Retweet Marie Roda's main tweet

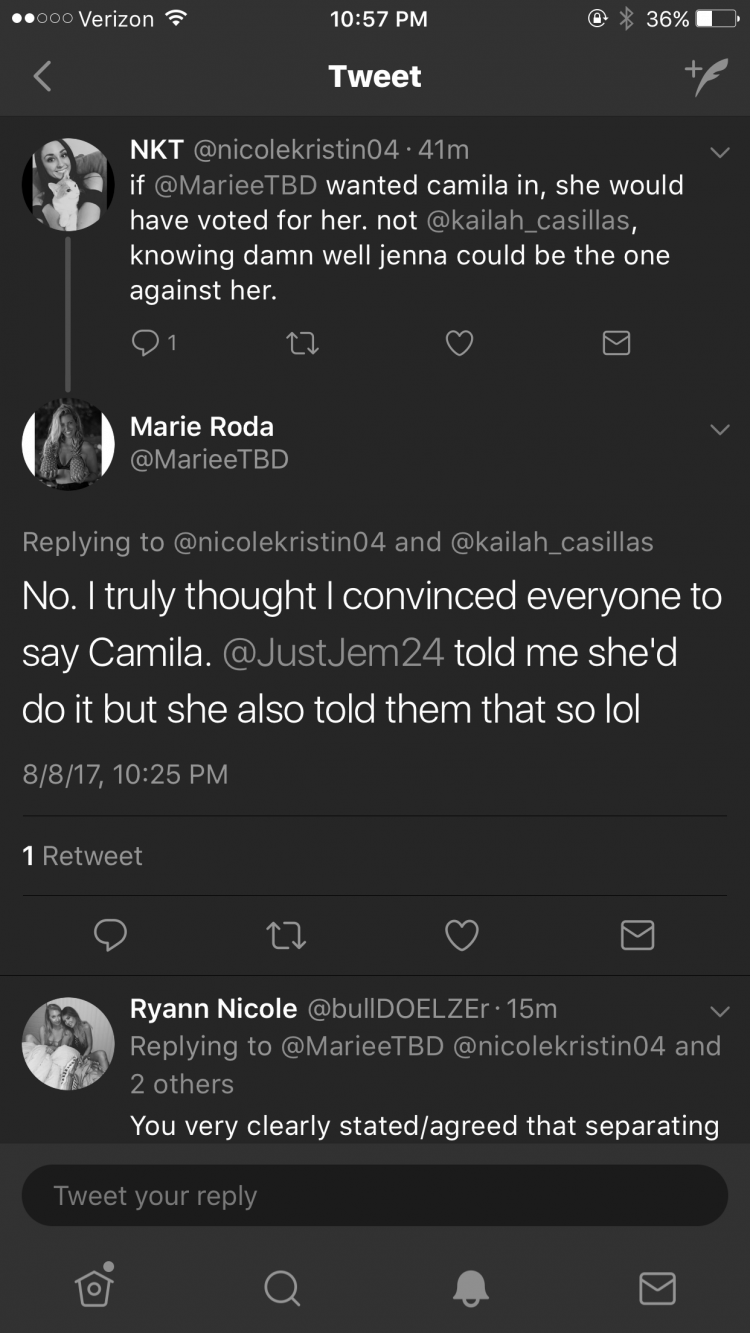pos(287,935)
